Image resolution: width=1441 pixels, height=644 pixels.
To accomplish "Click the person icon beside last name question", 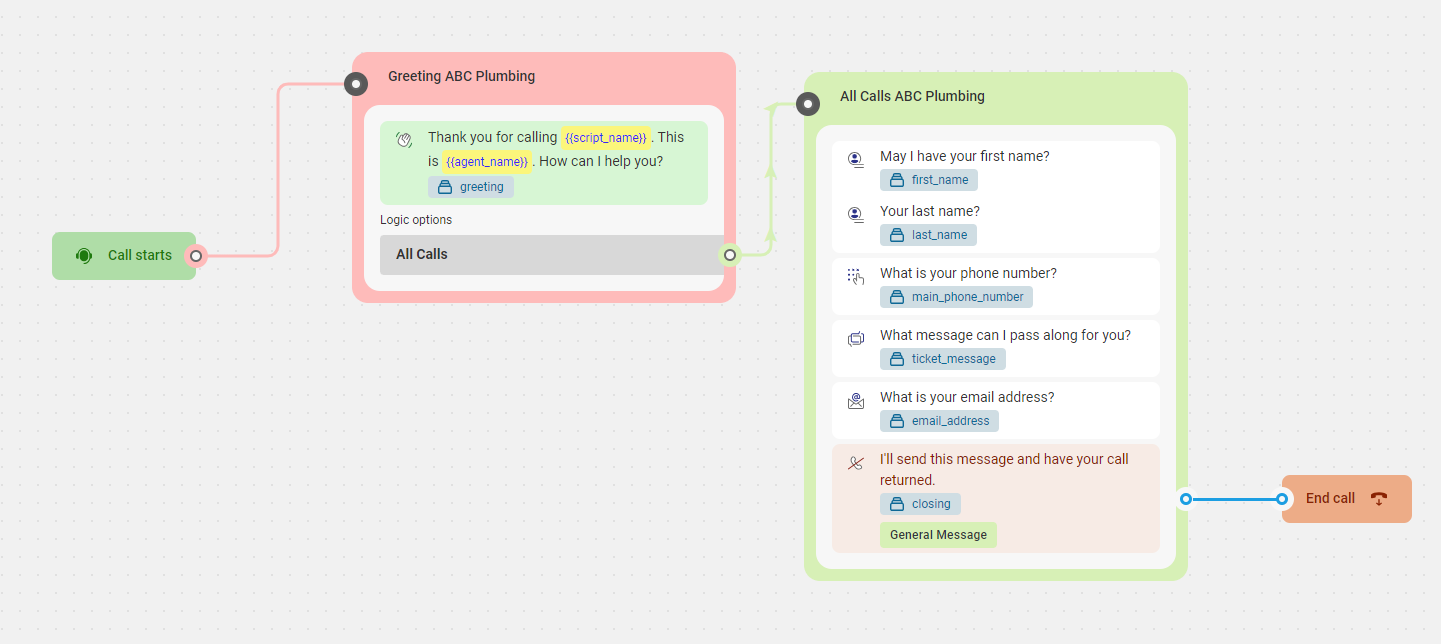I will click(x=856, y=214).
